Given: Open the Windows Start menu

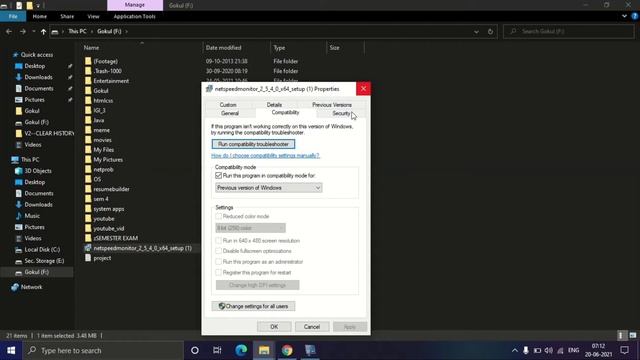Looking at the screenshot, I should coord(11,350).
